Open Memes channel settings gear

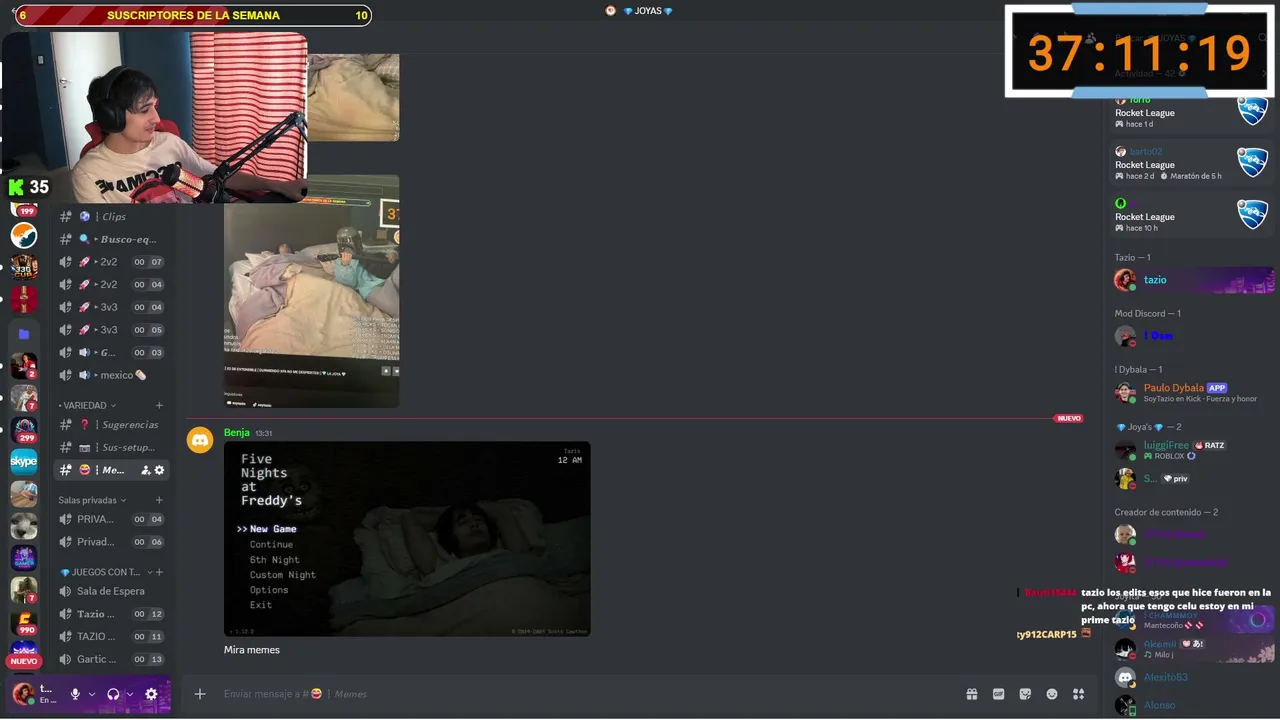coord(159,470)
